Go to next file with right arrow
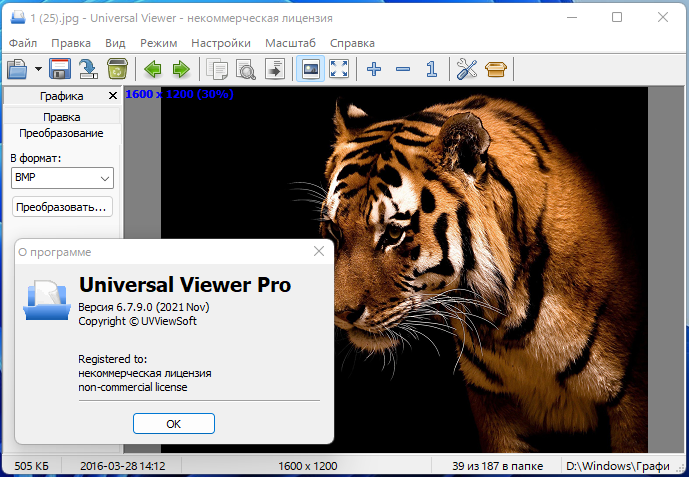The image size is (689, 477). pos(181,69)
